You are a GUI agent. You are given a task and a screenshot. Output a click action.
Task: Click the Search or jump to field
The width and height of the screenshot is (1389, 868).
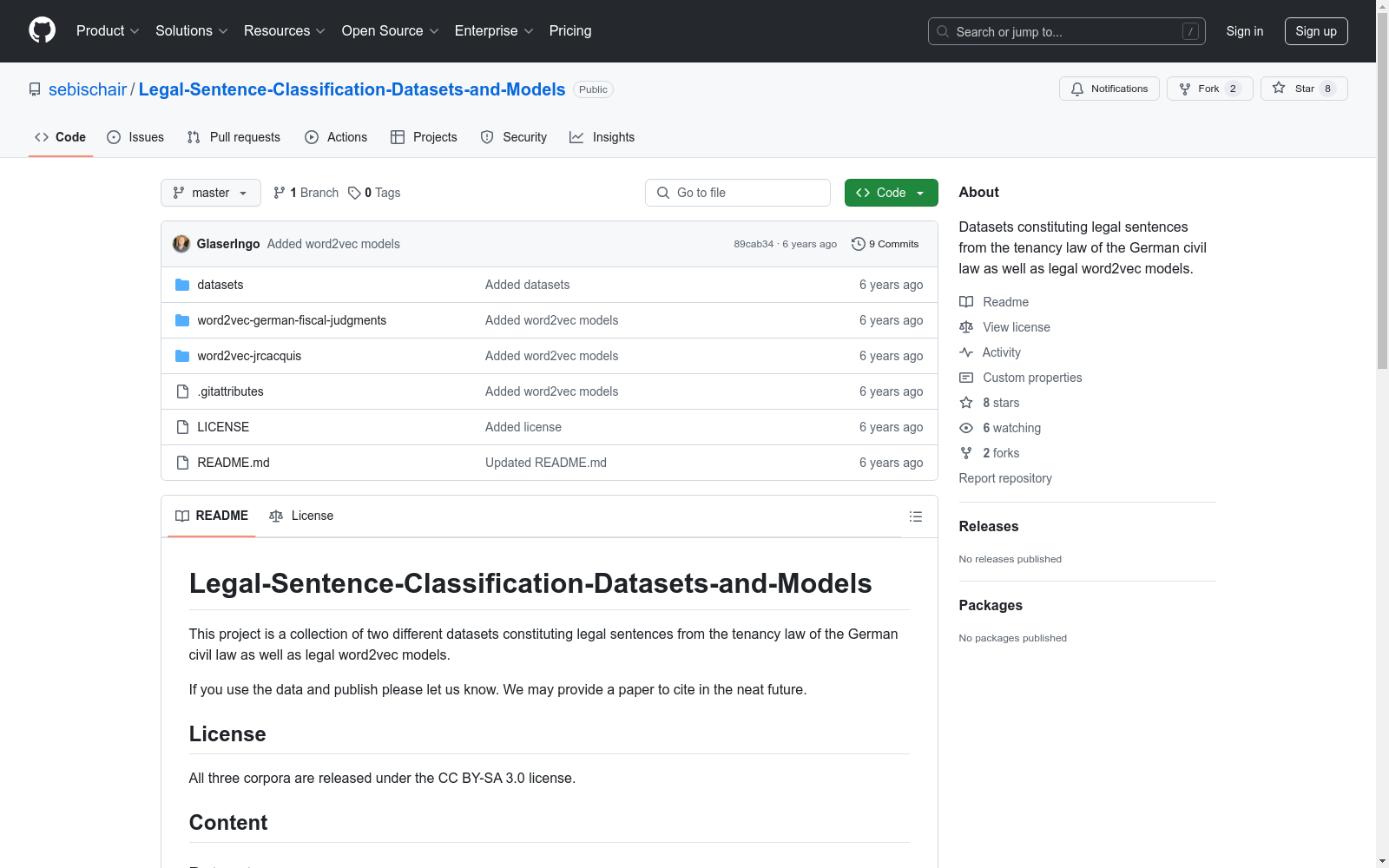tap(1067, 31)
